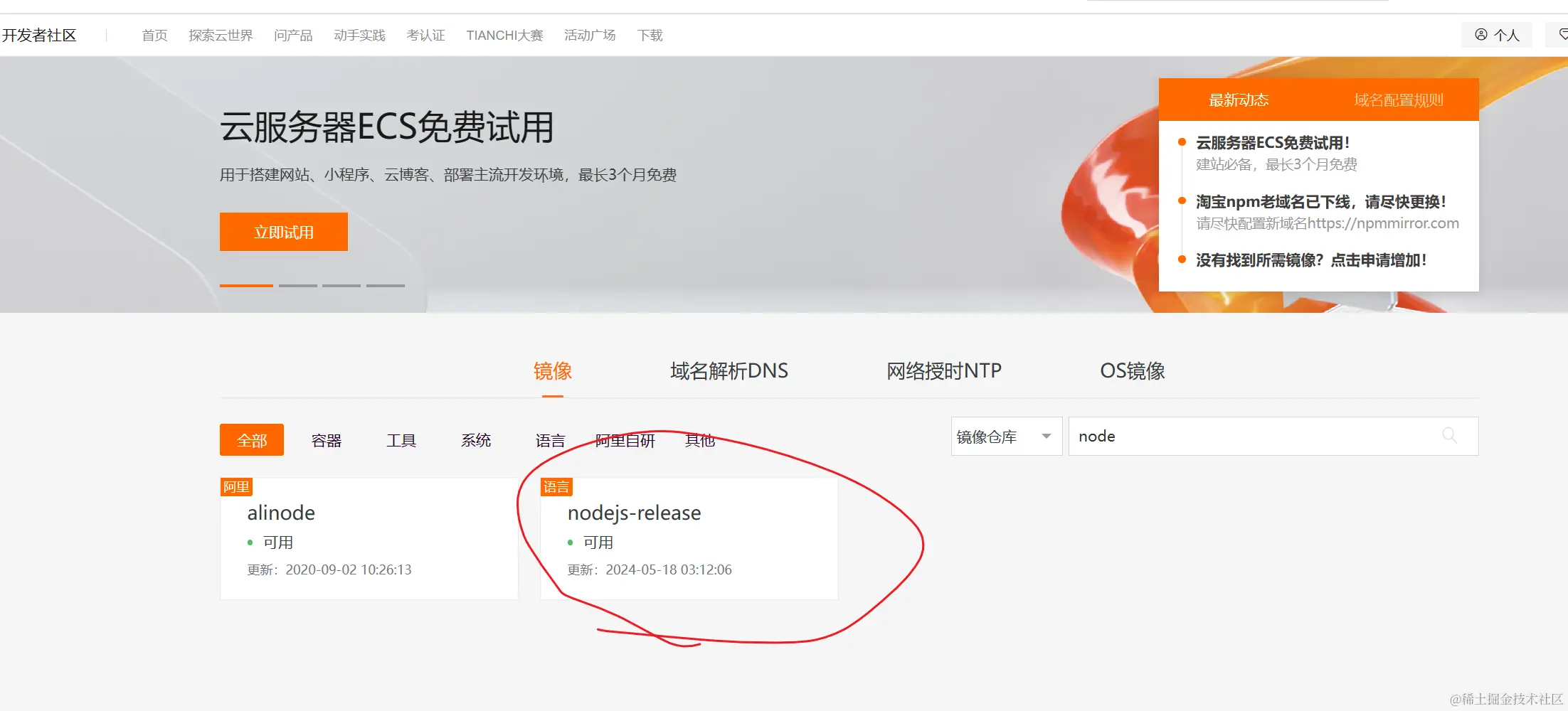
Task: Select the 其他 category filter
Action: (x=699, y=440)
